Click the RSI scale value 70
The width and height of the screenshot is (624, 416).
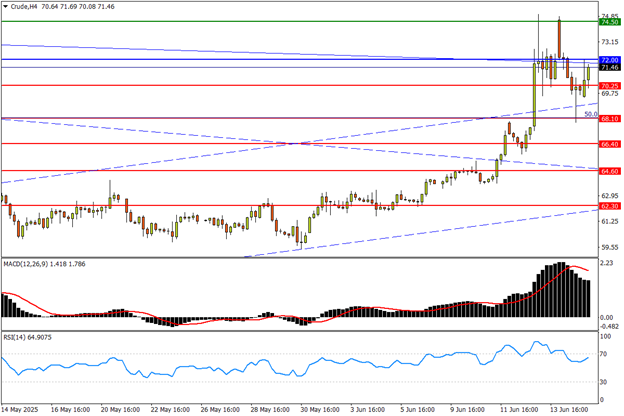pyautogui.click(x=603, y=354)
